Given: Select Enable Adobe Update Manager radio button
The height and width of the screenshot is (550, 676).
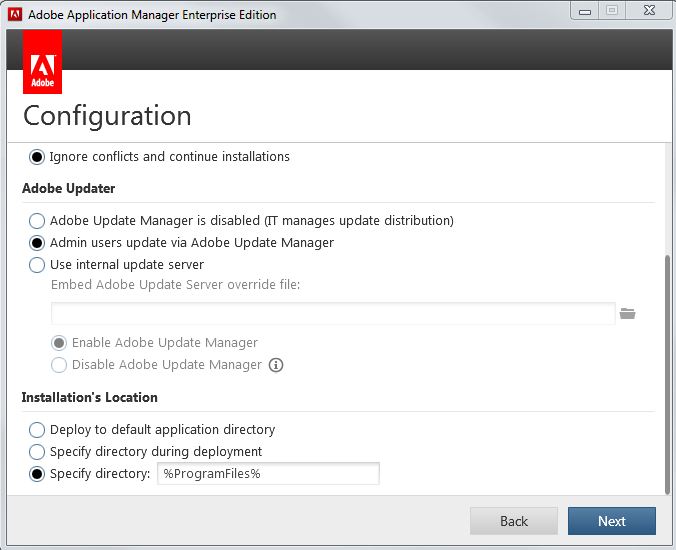Looking at the screenshot, I should (x=59, y=343).
